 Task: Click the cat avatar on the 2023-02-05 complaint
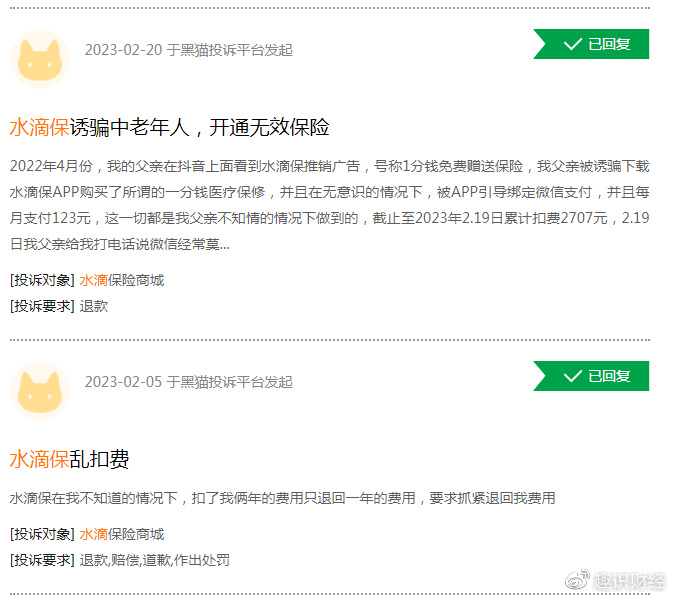pyautogui.click(x=39, y=391)
